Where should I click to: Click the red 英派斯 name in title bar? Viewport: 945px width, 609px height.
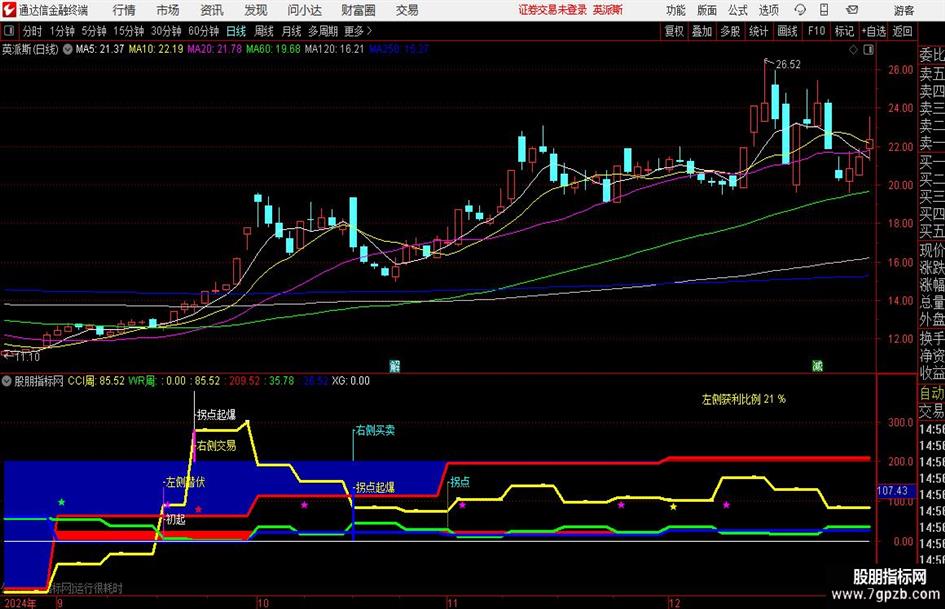608,10
